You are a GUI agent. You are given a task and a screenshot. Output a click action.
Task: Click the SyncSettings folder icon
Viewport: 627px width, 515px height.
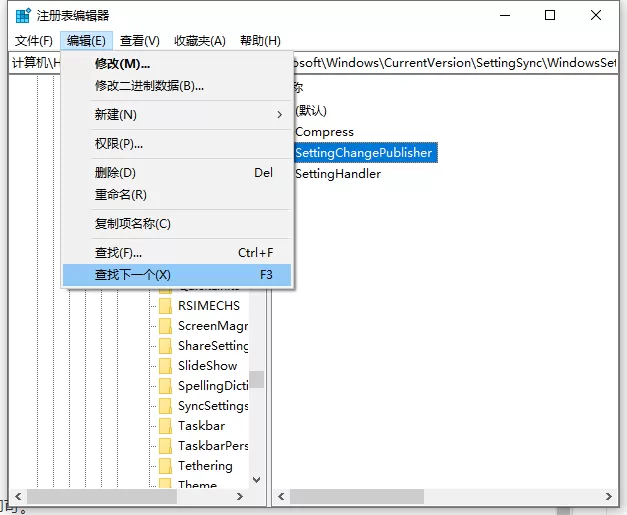(165, 406)
